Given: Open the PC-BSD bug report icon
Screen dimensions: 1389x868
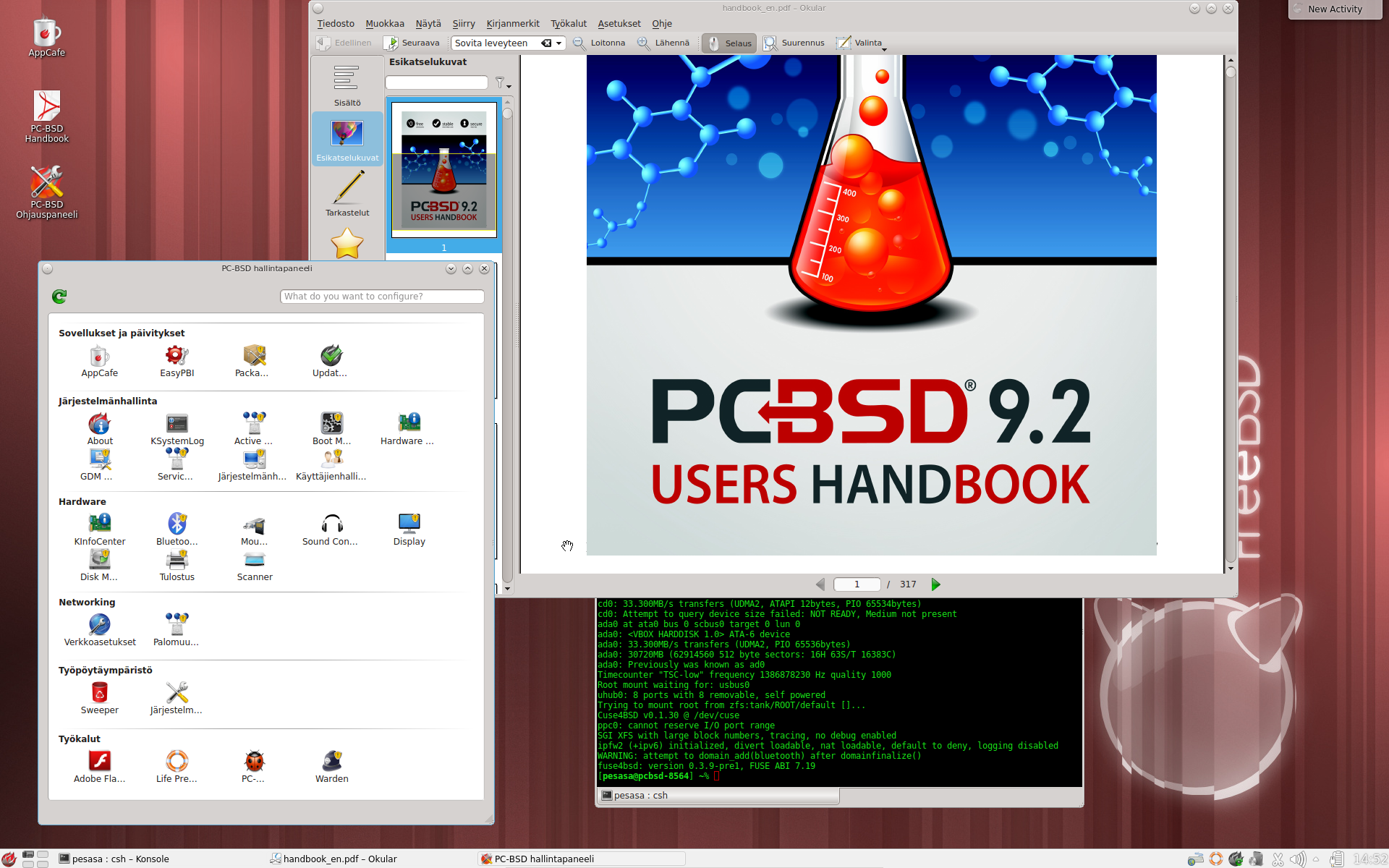Looking at the screenshot, I should 254,767.
